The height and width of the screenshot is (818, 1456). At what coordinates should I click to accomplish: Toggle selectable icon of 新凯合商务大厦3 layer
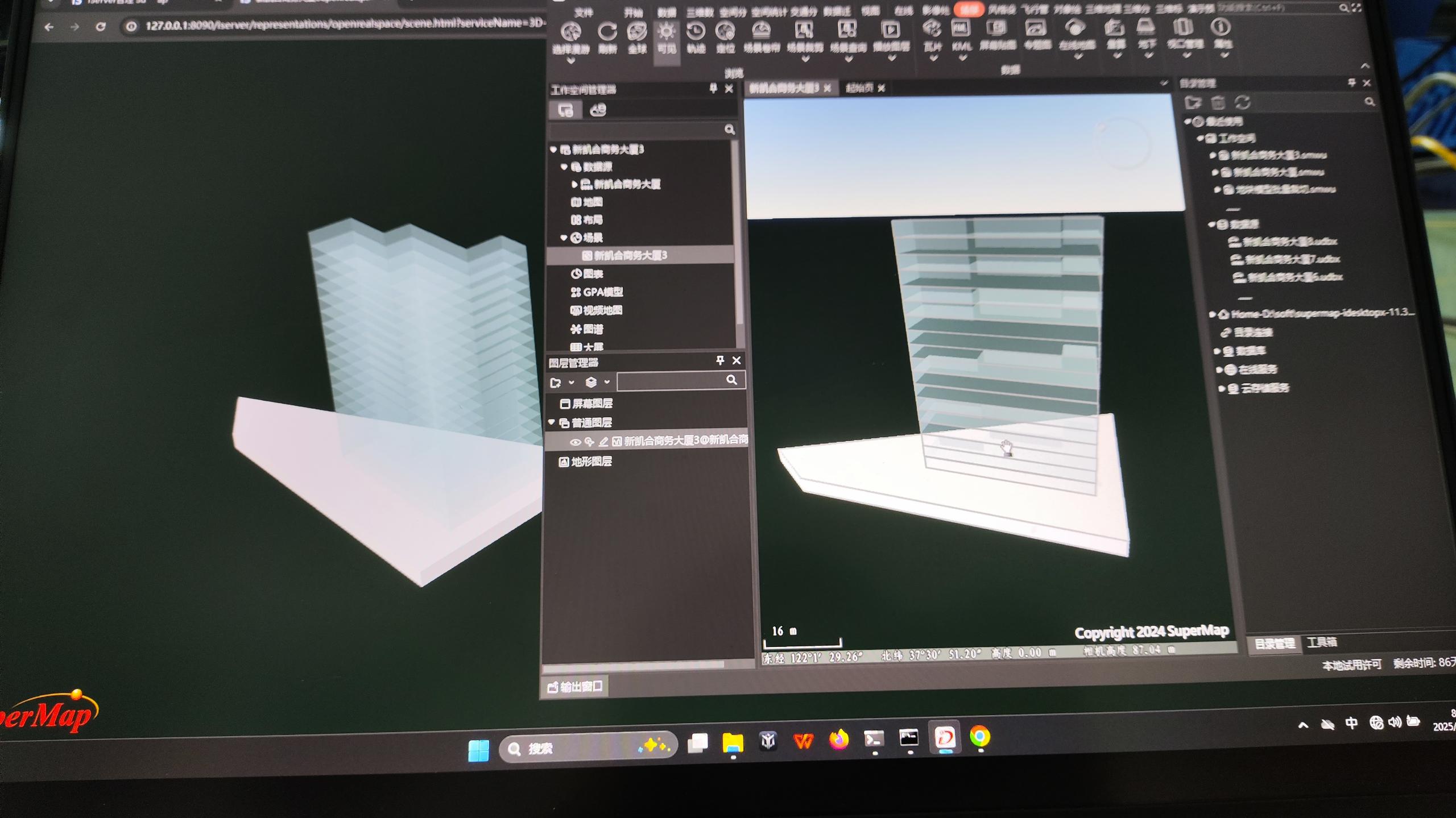tap(589, 442)
